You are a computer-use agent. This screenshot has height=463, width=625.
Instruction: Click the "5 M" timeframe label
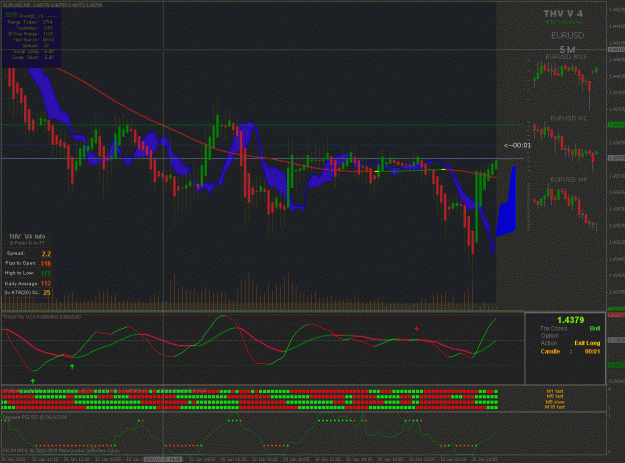(567, 50)
